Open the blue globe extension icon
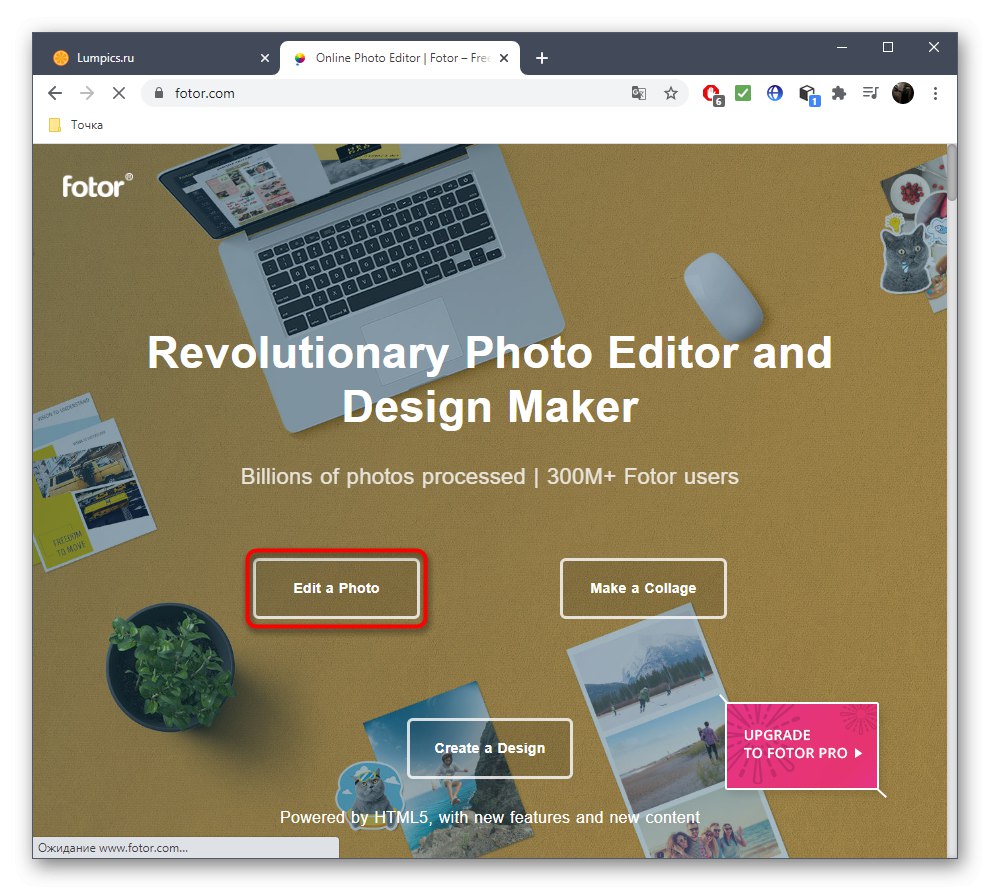The image size is (990, 891). 774,93
